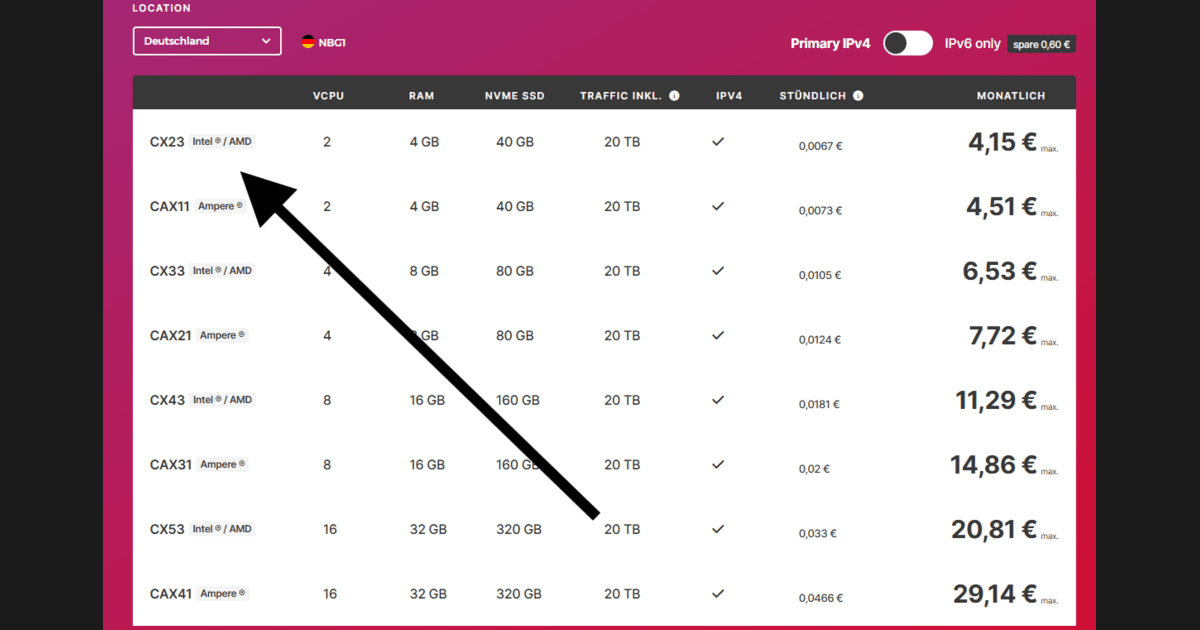The image size is (1200, 630).
Task: Click the IPv4 checkmark in the CAX11 row
Action: point(718,206)
